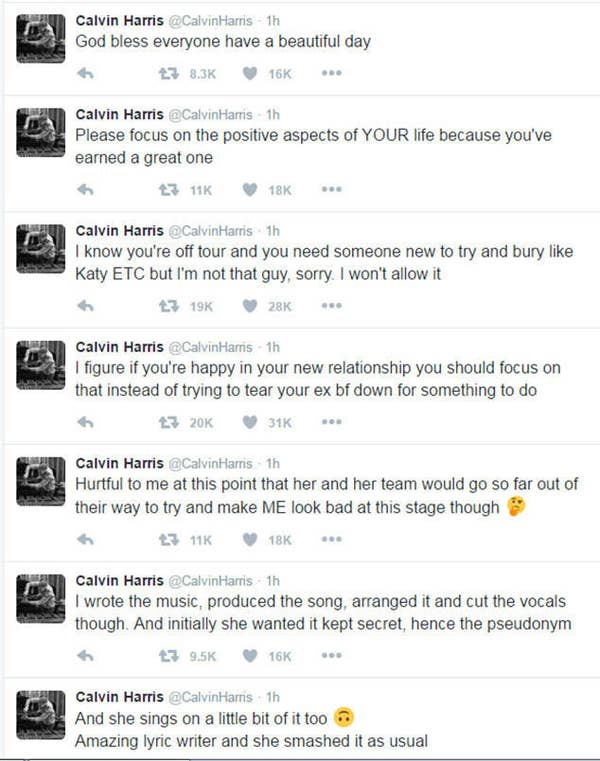Reply to the 'Please focus on the positive' tweet
600x761 pixels.
click(86, 190)
